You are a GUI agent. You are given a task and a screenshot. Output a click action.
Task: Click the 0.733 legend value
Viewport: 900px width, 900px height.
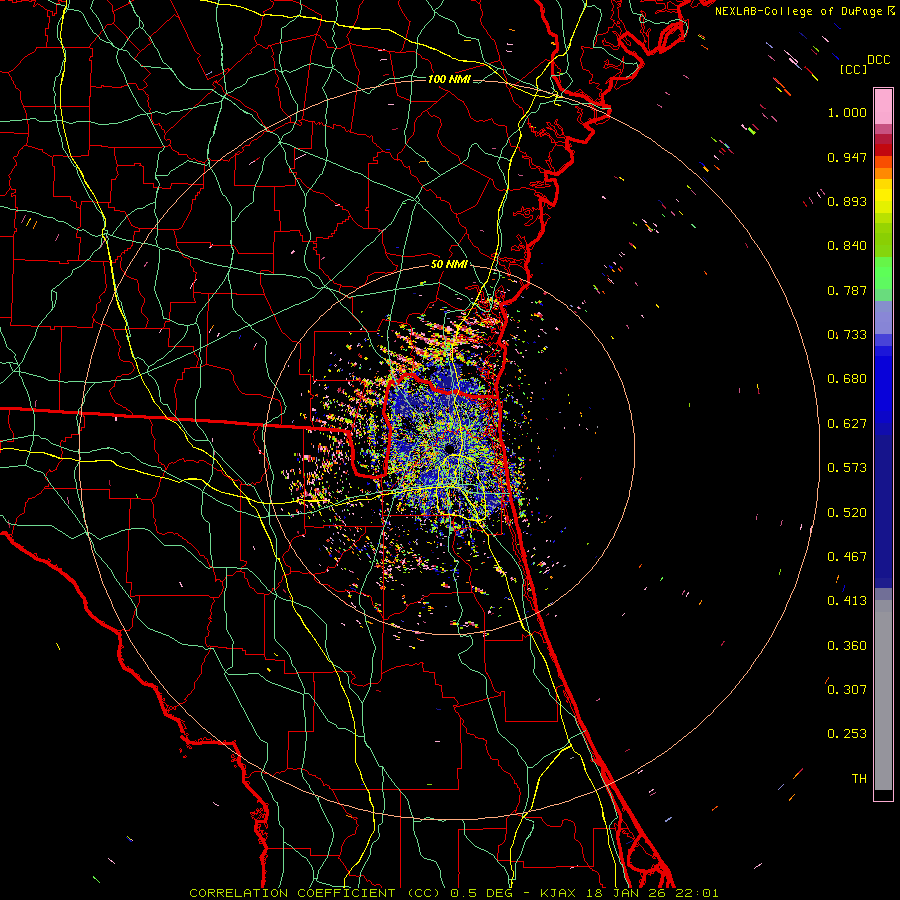847,335
